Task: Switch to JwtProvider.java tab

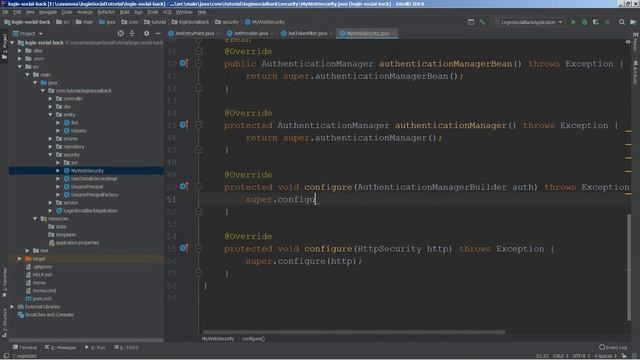Action: coord(250,33)
